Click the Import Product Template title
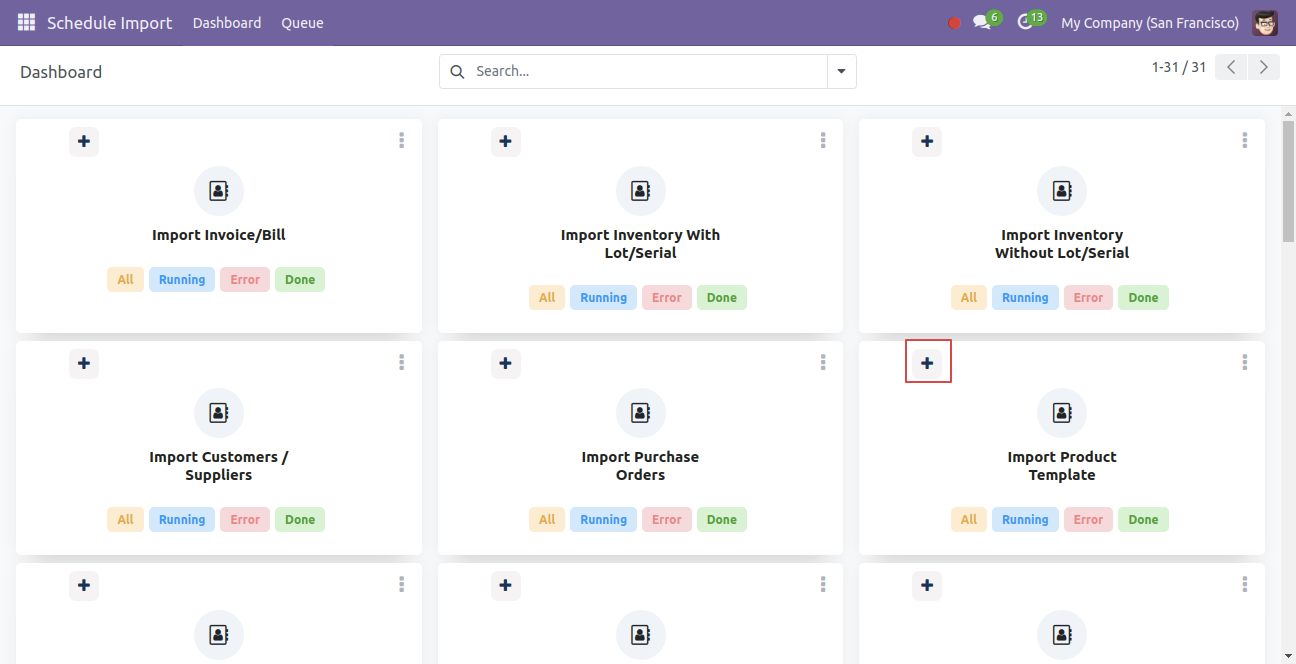 click(1062, 466)
